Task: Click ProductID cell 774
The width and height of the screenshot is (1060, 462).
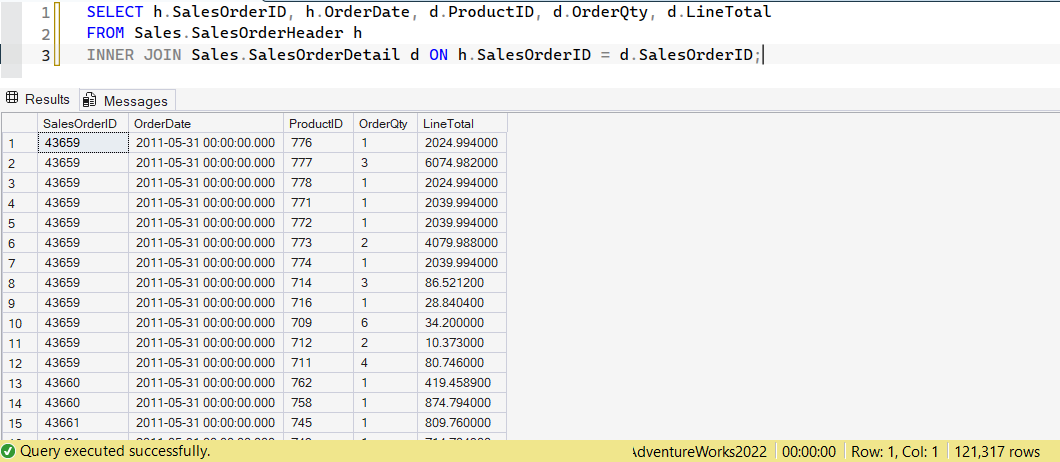Action: 318,262
